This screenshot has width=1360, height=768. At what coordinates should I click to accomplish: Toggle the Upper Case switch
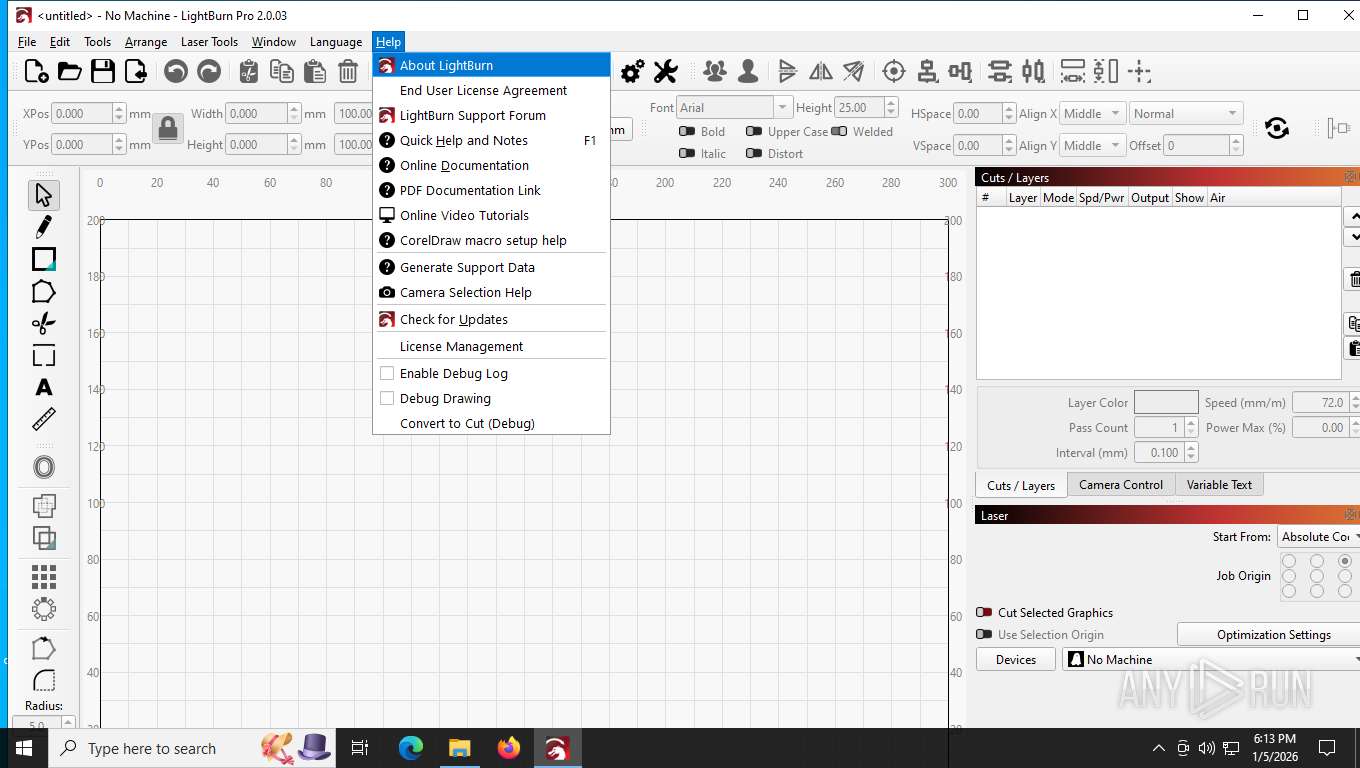754,131
